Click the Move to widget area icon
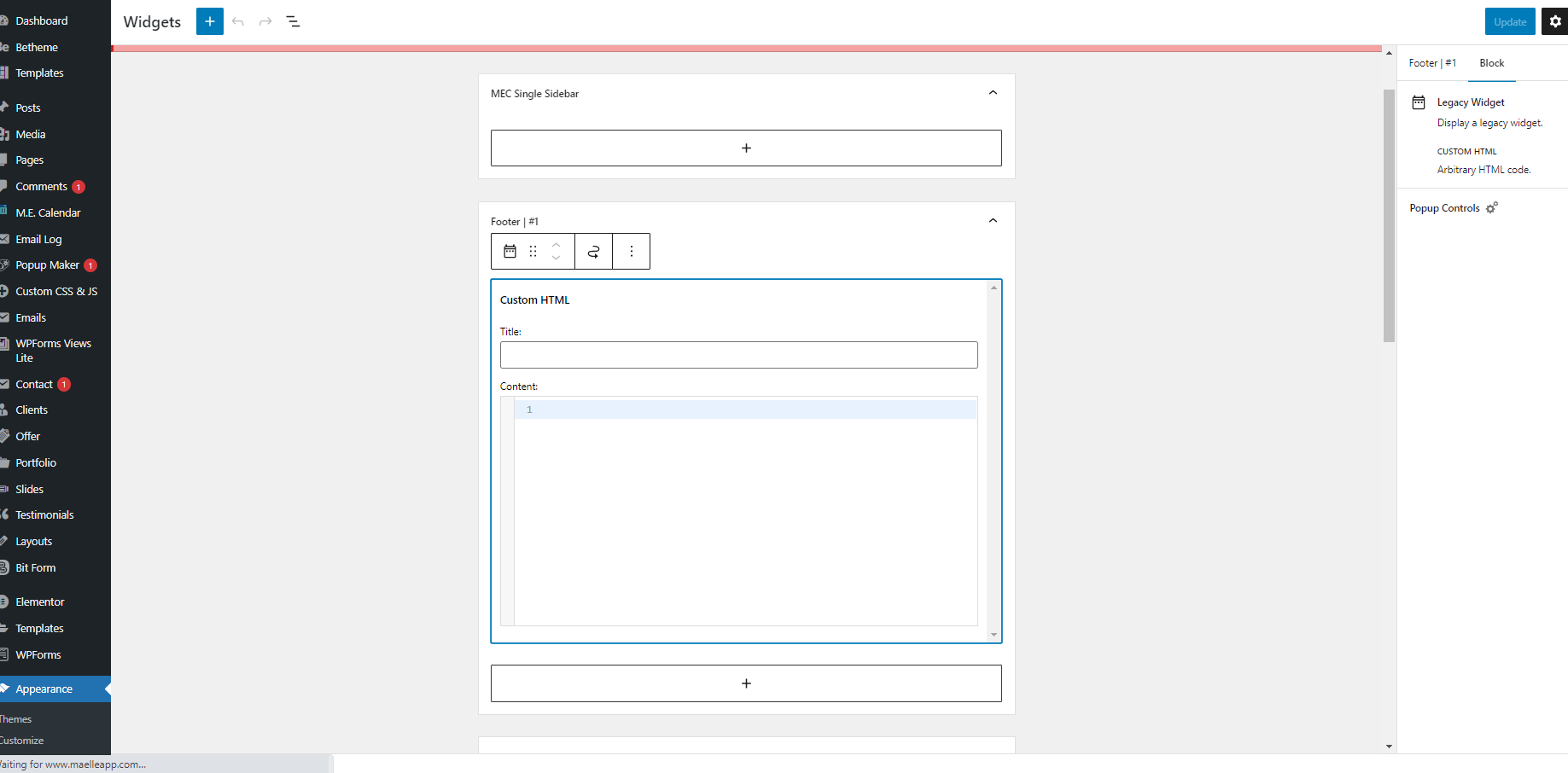The image size is (1568, 773). click(593, 251)
